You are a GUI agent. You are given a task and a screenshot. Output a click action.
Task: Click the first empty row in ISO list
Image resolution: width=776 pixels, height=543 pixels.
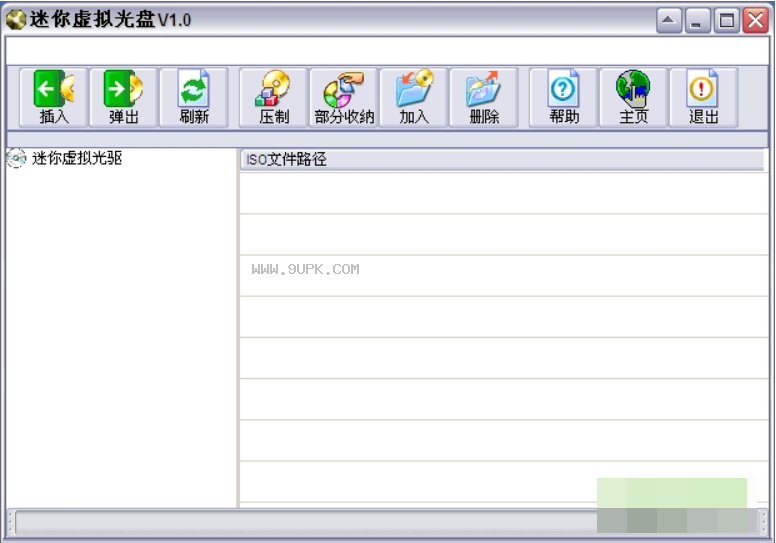click(x=504, y=194)
